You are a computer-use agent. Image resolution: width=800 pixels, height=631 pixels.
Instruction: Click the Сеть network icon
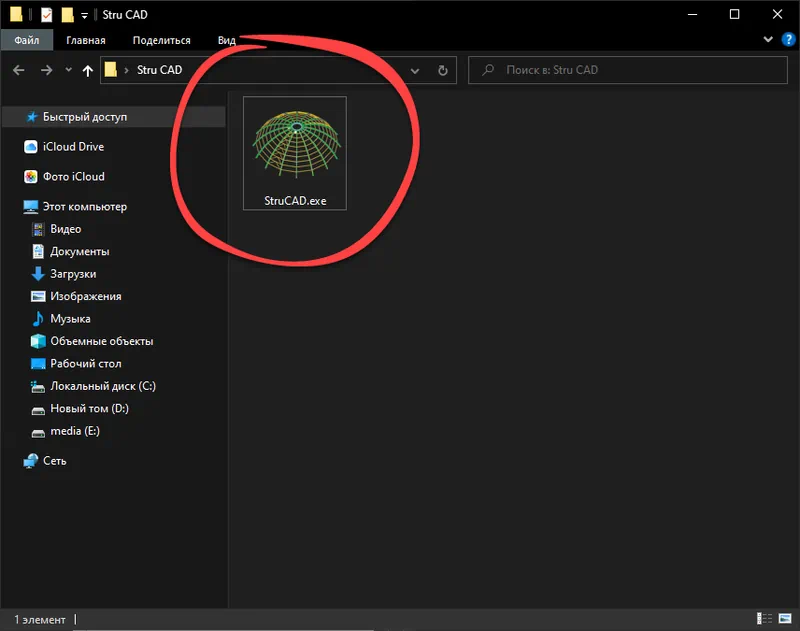[31, 461]
